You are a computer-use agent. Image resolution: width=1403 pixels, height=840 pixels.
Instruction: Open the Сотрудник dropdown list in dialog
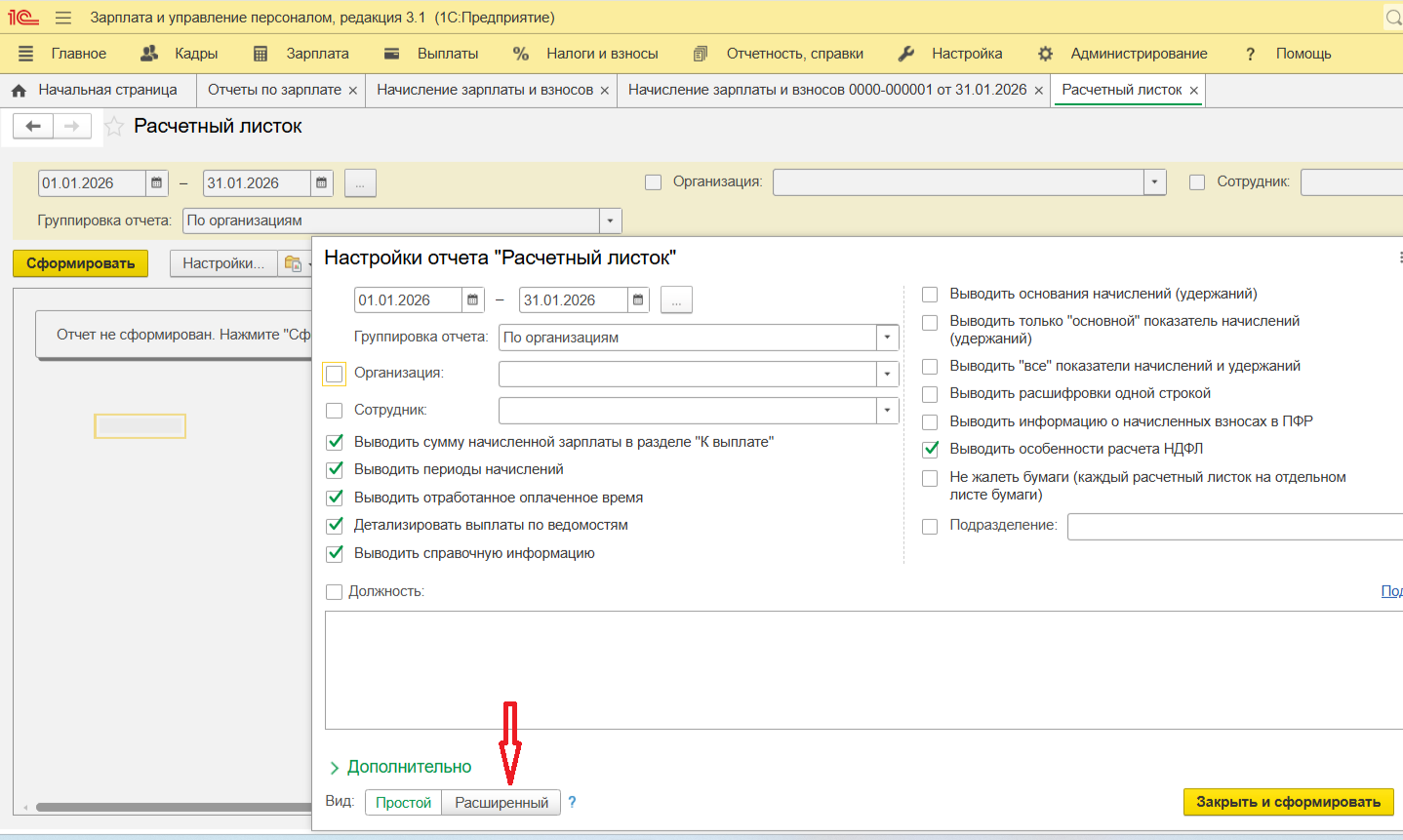[x=887, y=411]
